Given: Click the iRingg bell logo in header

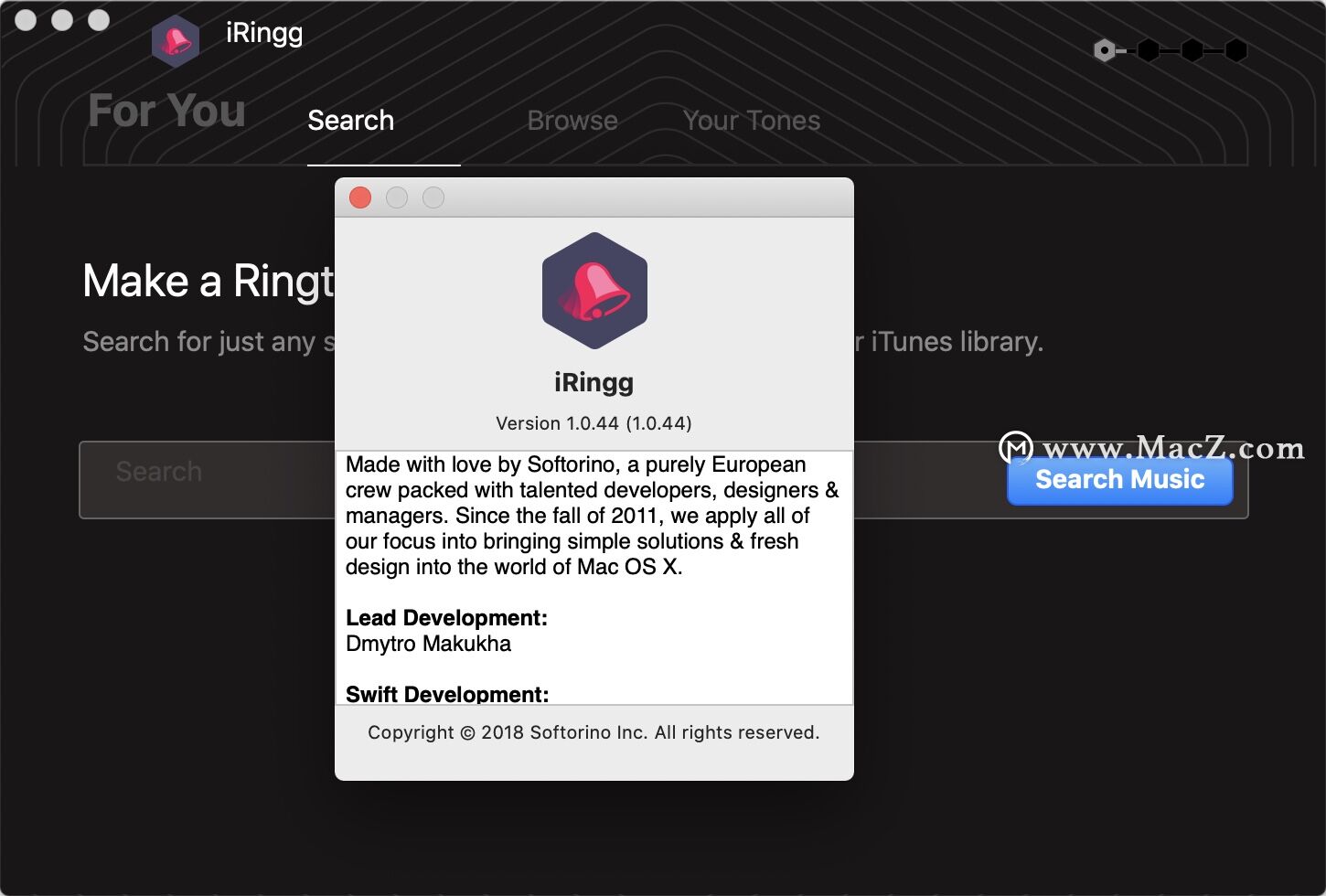Looking at the screenshot, I should (176, 41).
